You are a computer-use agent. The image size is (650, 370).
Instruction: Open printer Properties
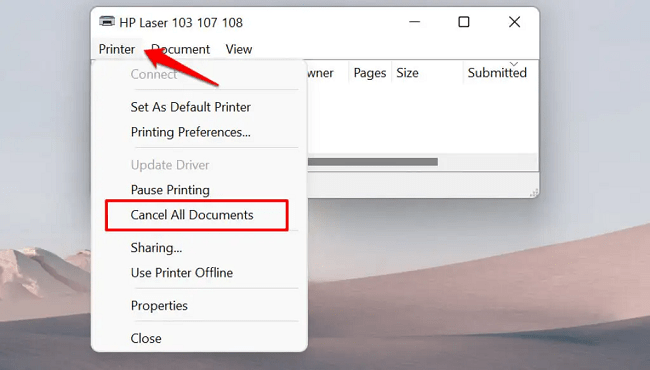click(159, 306)
